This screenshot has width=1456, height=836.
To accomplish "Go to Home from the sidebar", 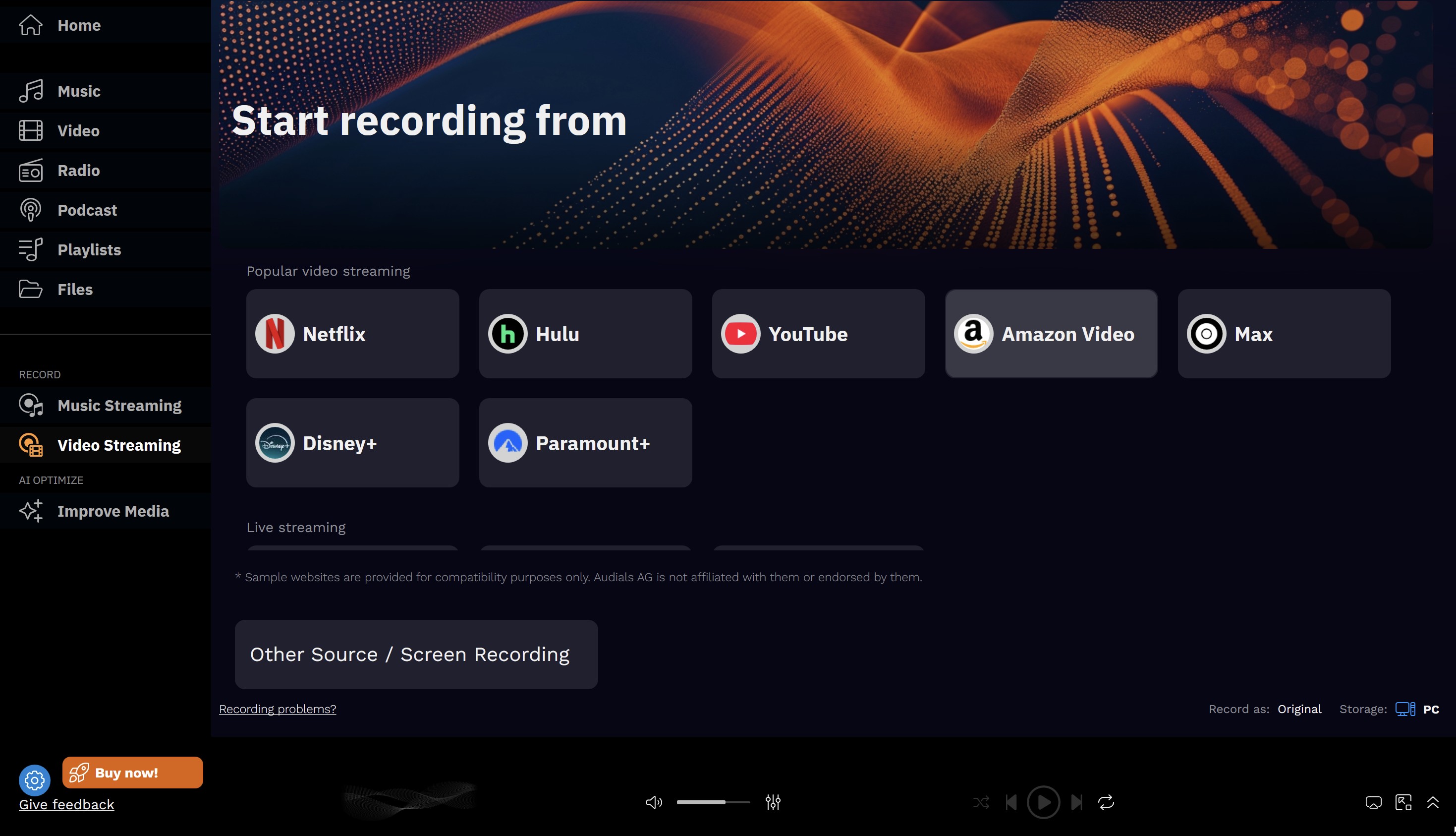I will (x=79, y=25).
